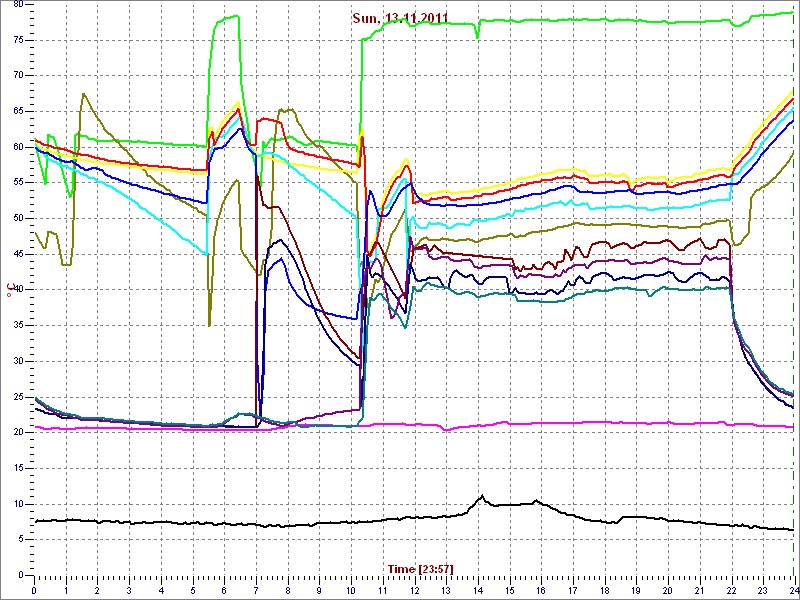Click the chart date title Sun, 13.11.2011
Viewport: 800px width, 600px height.
tap(400, 18)
